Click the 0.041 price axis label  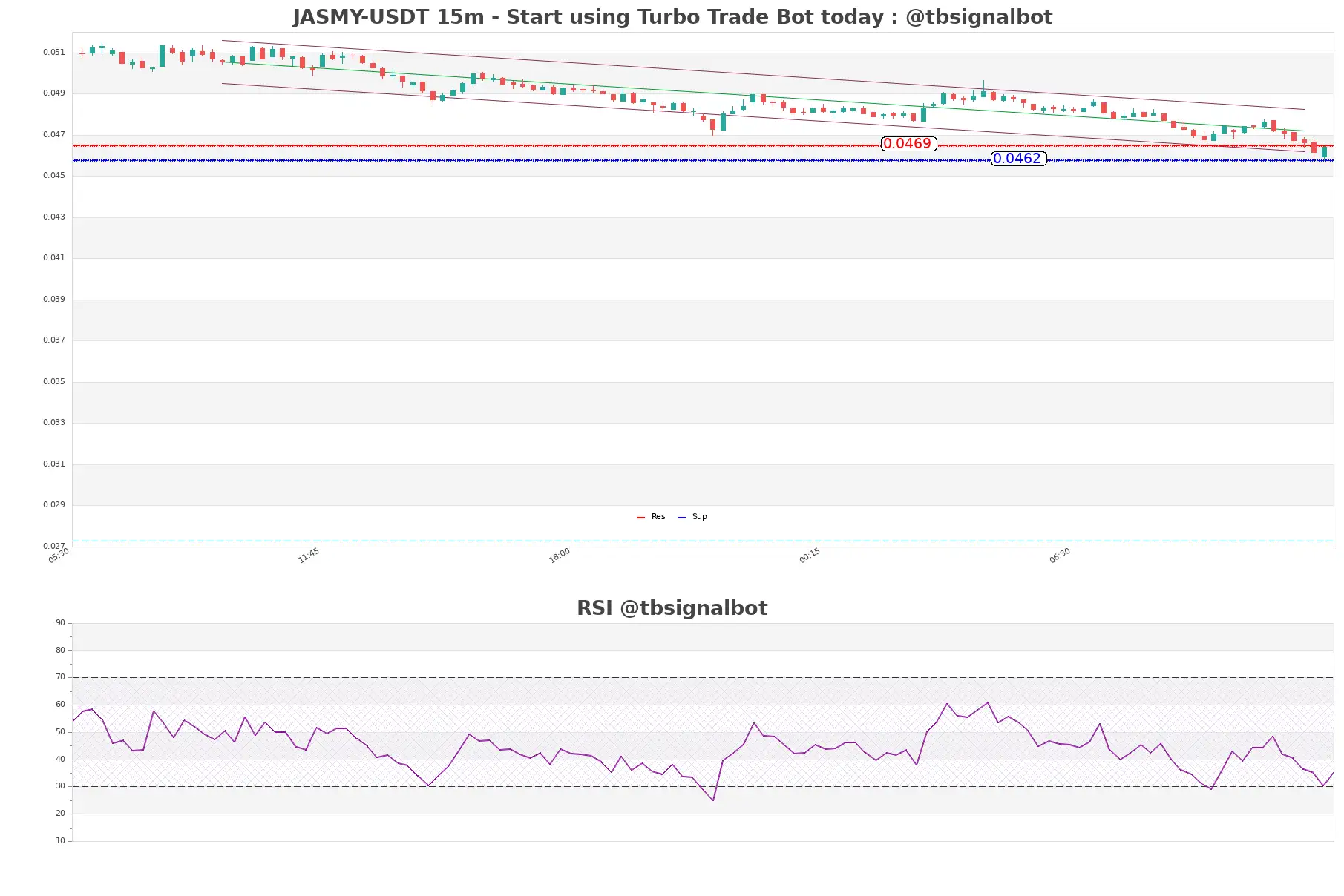53,258
